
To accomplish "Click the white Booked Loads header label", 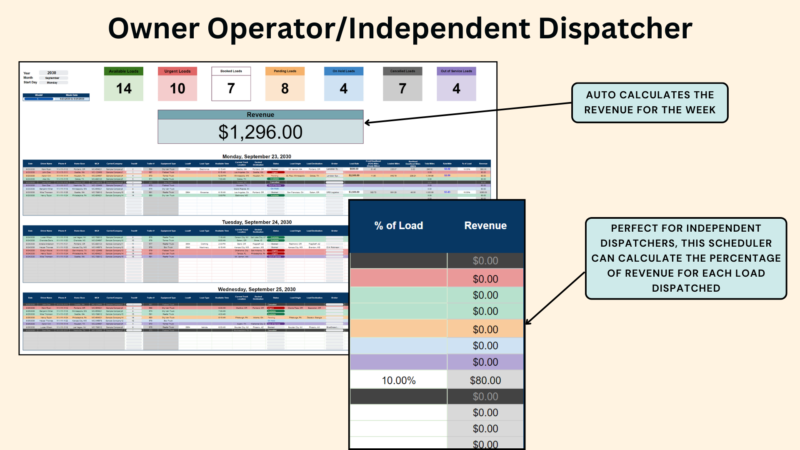I will pos(231,71).
